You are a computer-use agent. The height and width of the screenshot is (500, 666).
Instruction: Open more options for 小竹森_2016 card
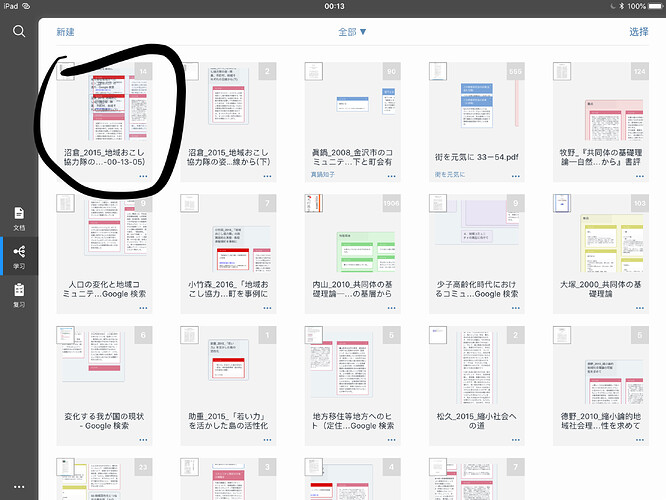267,308
